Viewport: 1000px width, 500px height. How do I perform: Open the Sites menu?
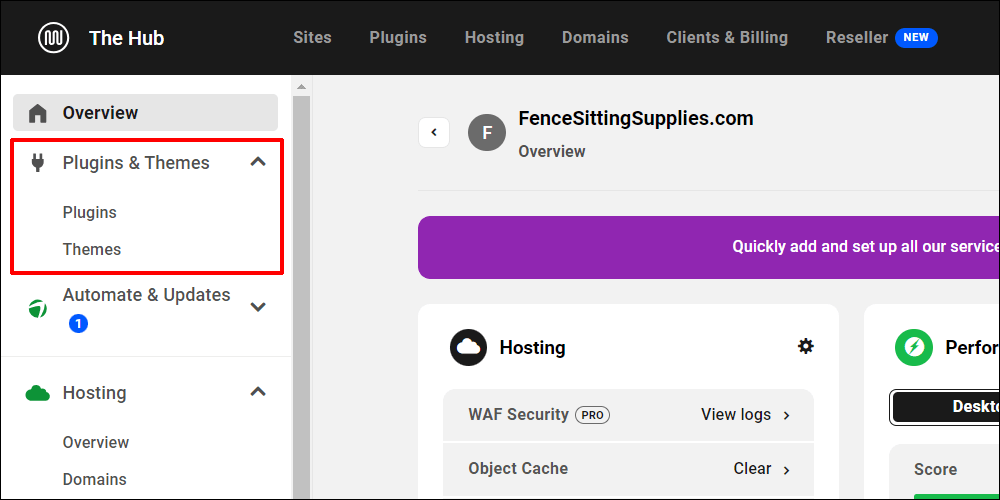312,38
